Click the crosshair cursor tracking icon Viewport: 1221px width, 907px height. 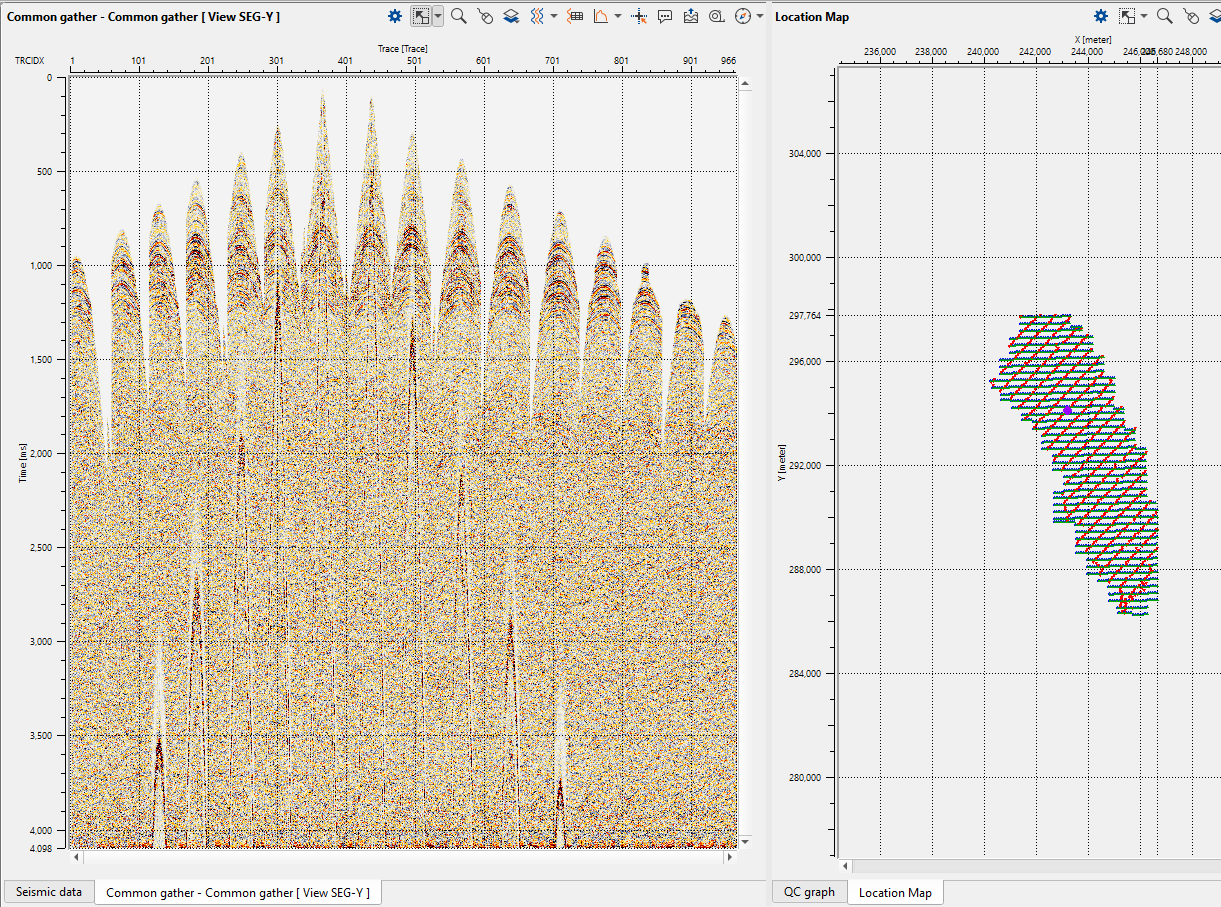click(x=640, y=16)
